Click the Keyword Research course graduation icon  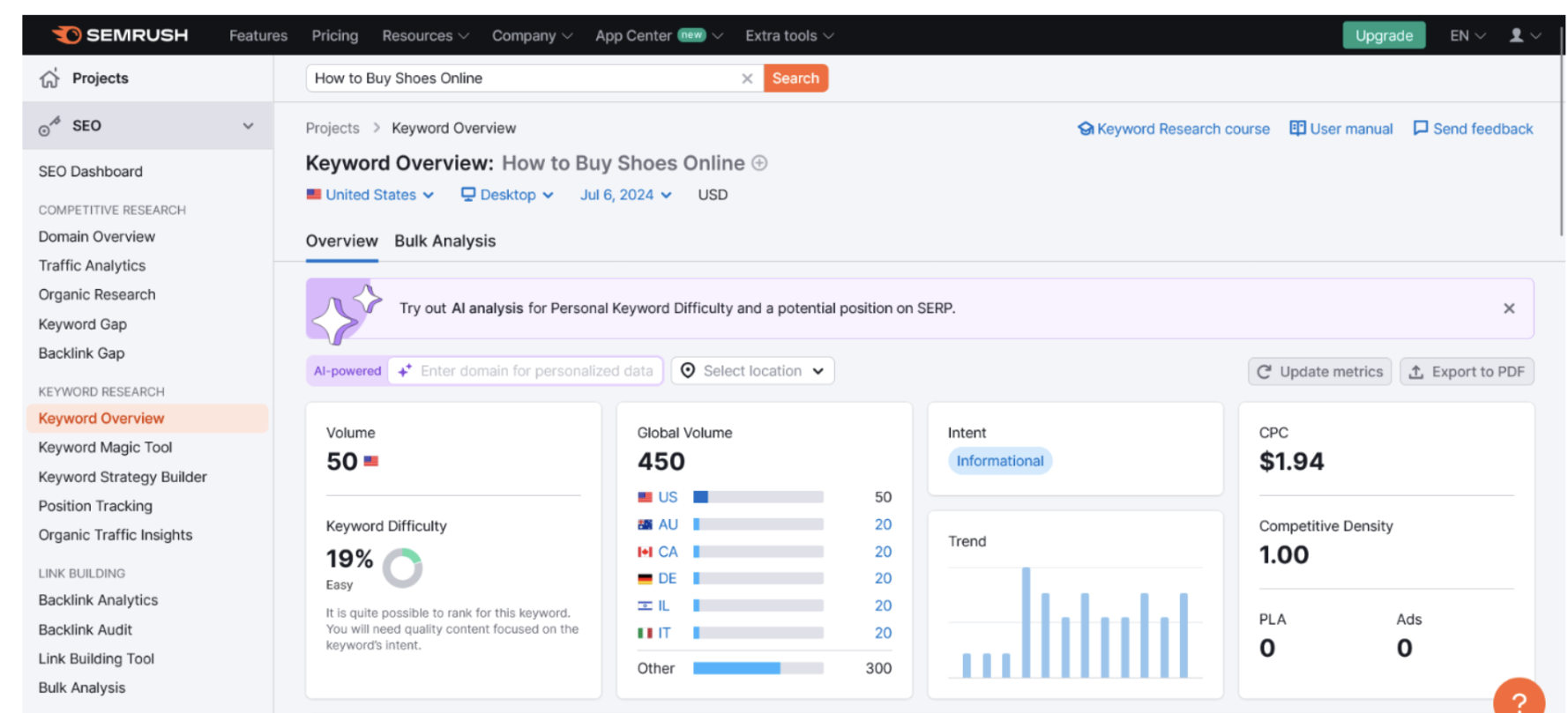tap(1086, 129)
